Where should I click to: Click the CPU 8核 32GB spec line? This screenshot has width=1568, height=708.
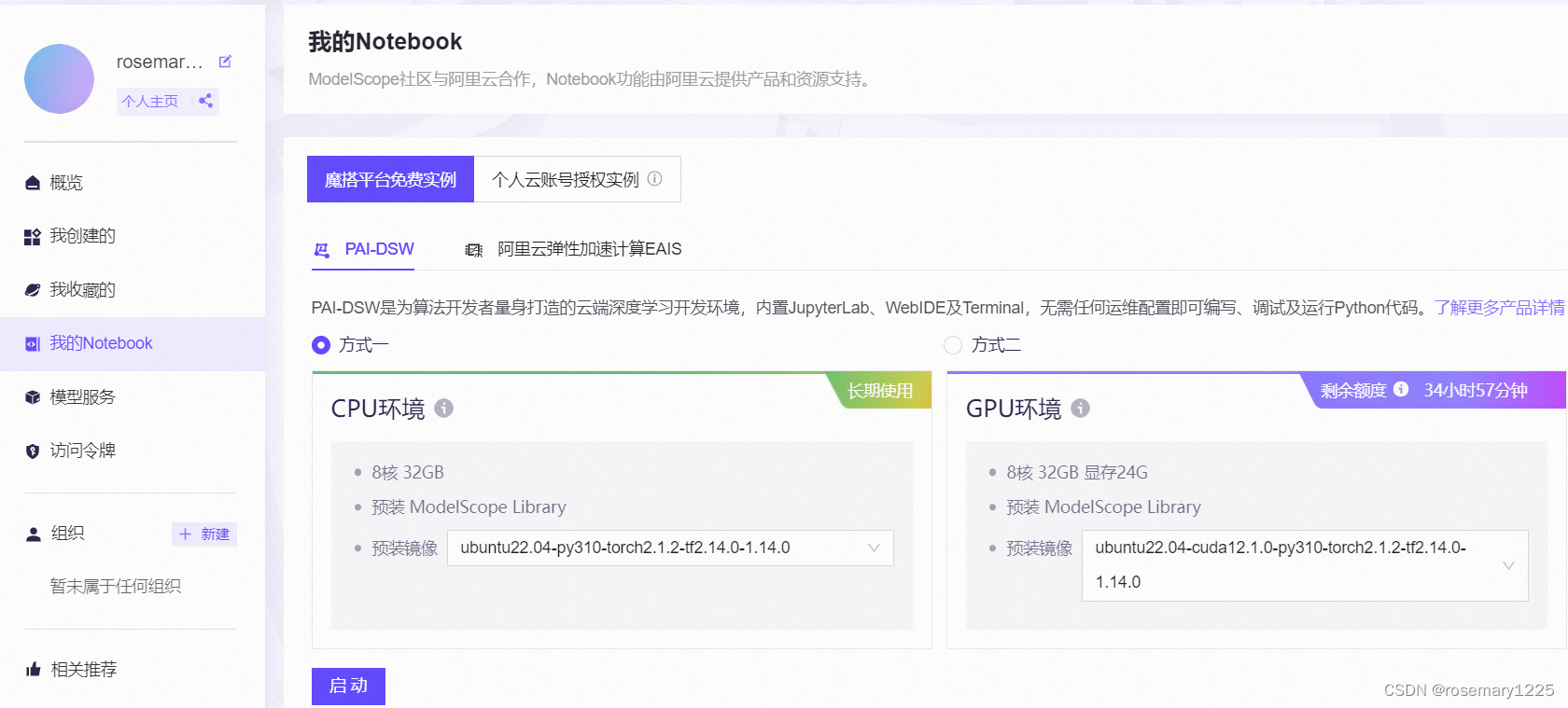click(x=408, y=473)
